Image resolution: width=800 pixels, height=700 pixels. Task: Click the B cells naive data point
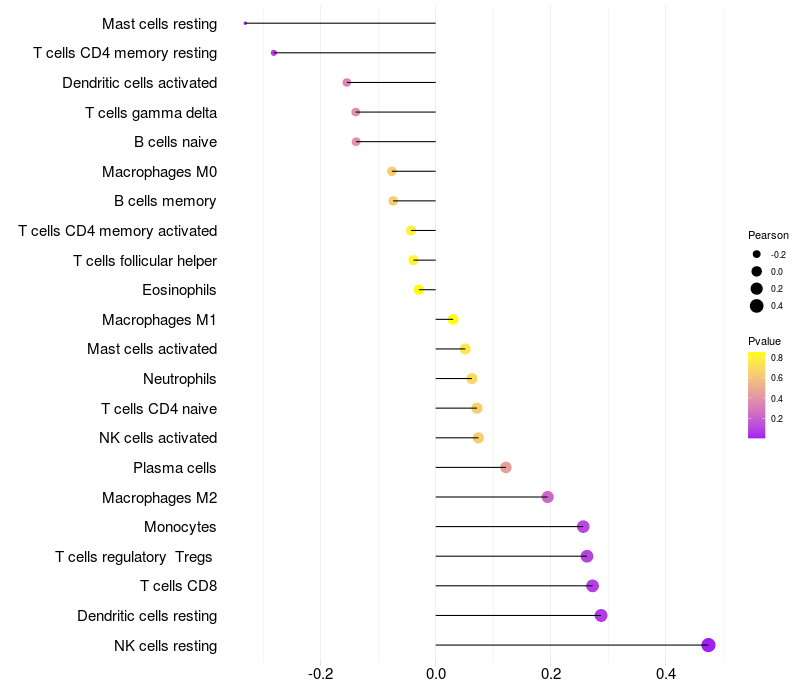[x=356, y=141]
